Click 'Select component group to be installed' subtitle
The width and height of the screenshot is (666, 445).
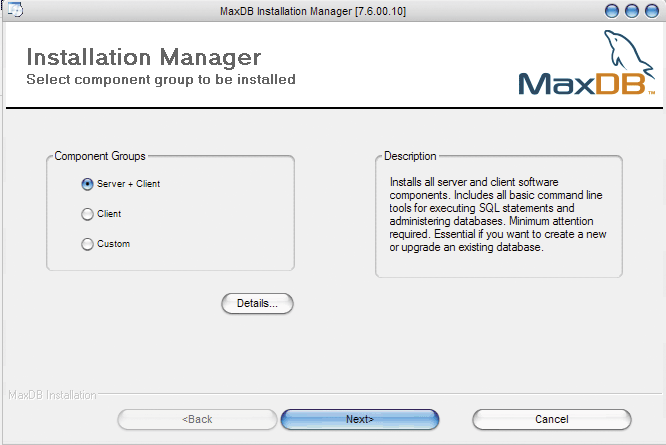tap(161, 80)
